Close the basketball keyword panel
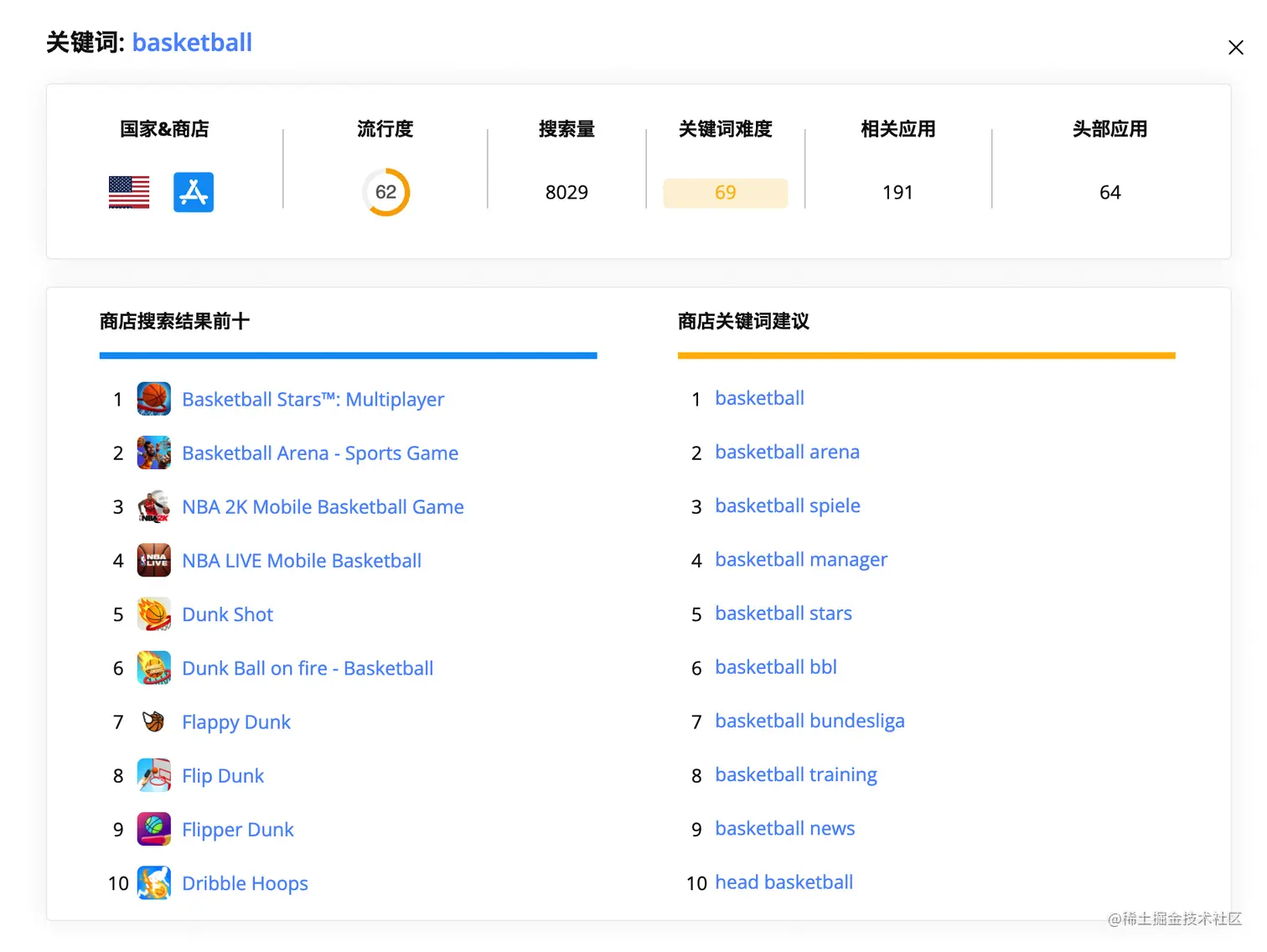 (1236, 47)
